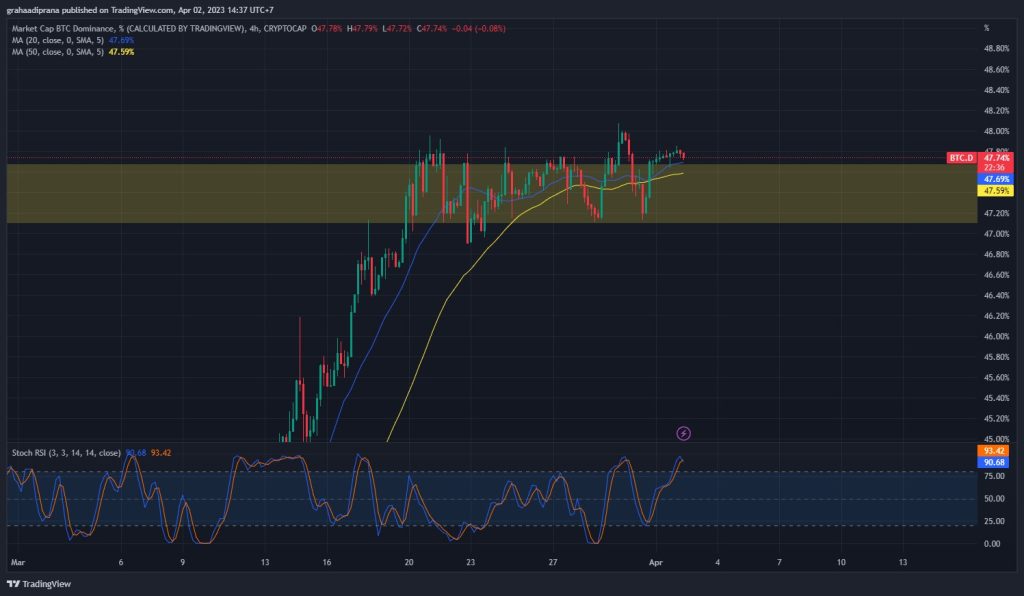Click the TradingView logo at bottom
Image resolution: width=1024 pixels, height=596 pixels.
pyautogui.click(x=39, y=584)
